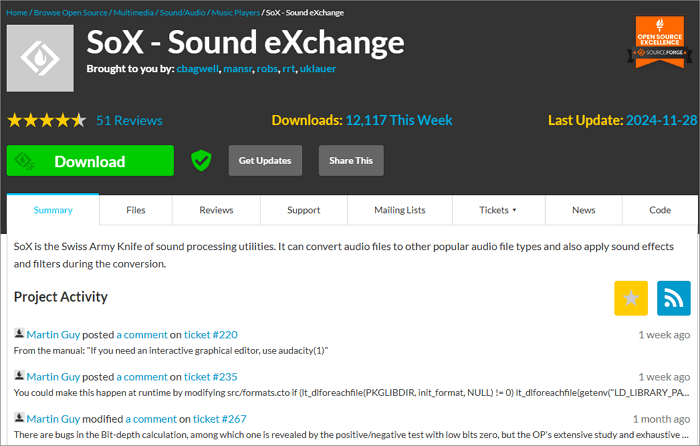The image size is (700, 446).
Task: Click the yellow star favorite icon
Action: click(631, 298)
